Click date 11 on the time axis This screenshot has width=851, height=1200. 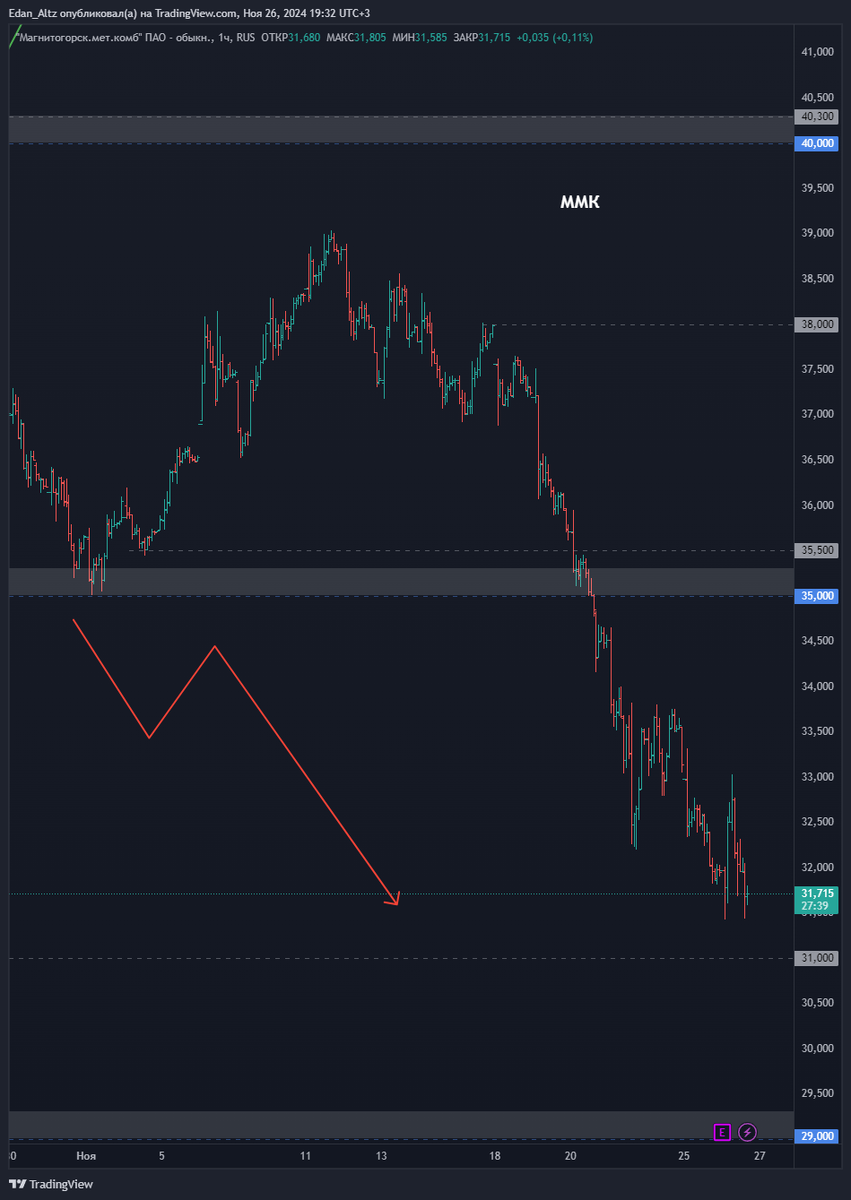coord(306,1156)
